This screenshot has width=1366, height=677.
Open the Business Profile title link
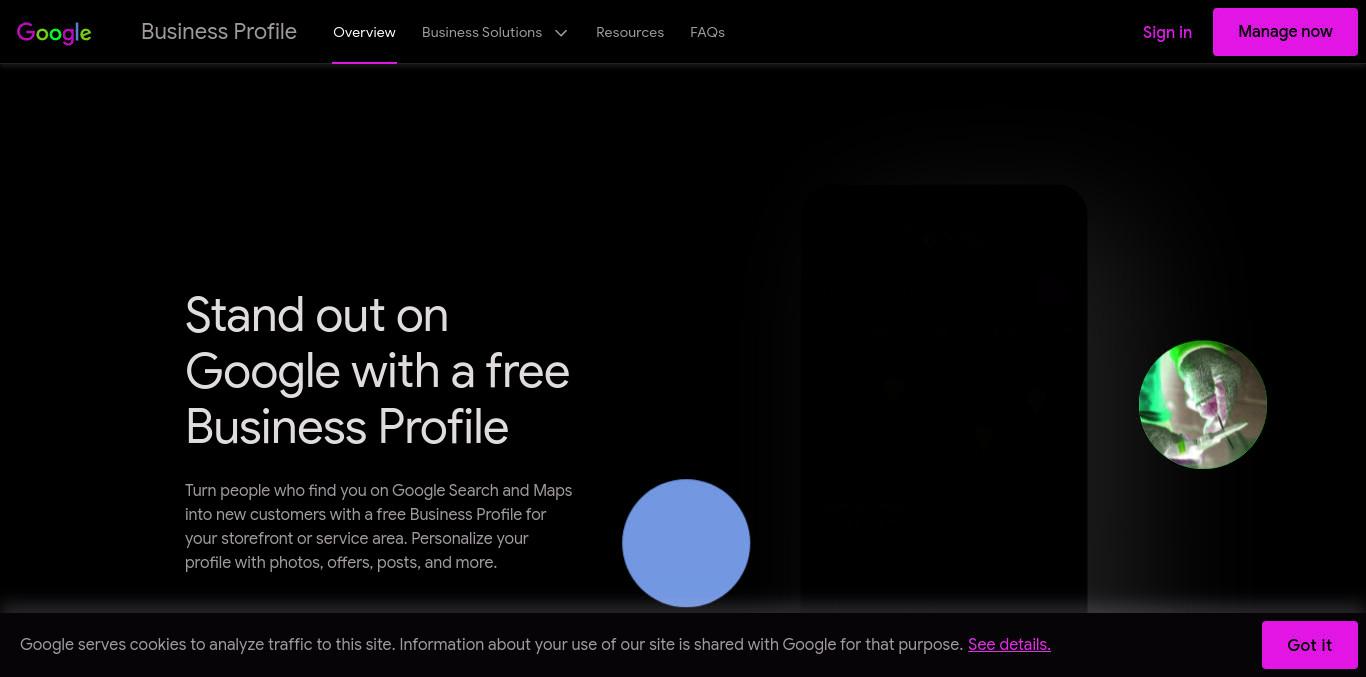point(219,32)
